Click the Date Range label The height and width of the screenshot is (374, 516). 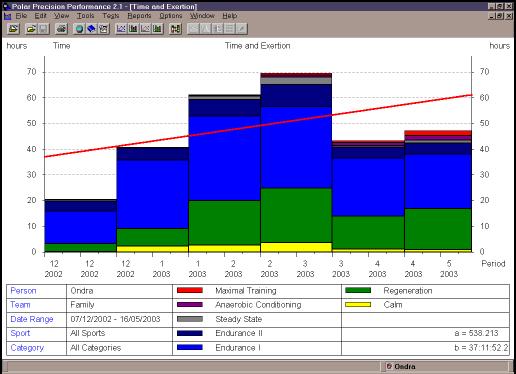pos(32,319)
